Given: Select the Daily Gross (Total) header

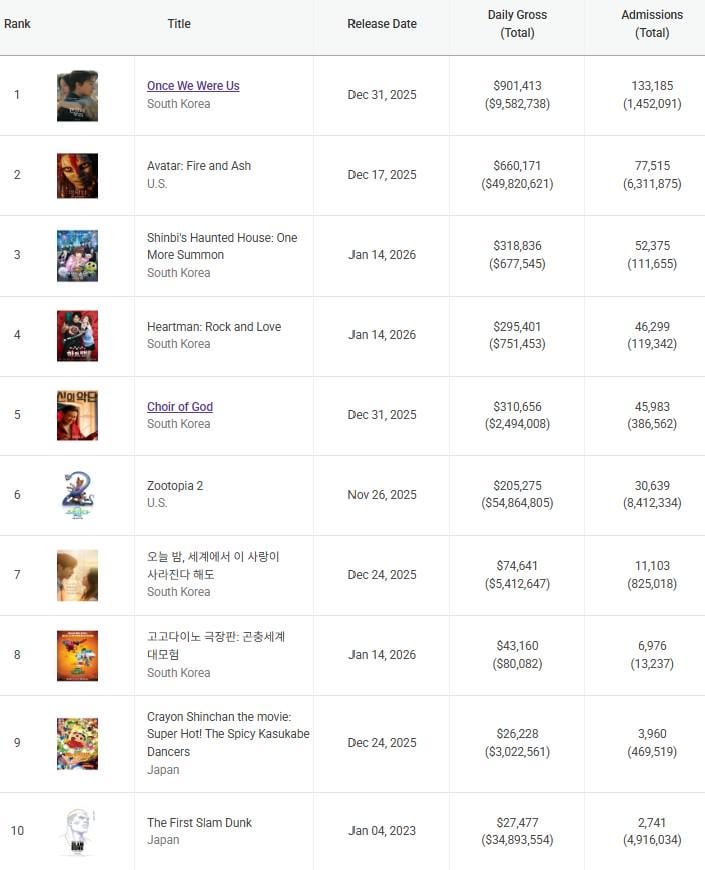Looking at the screenshot, I should pos(517,24).
